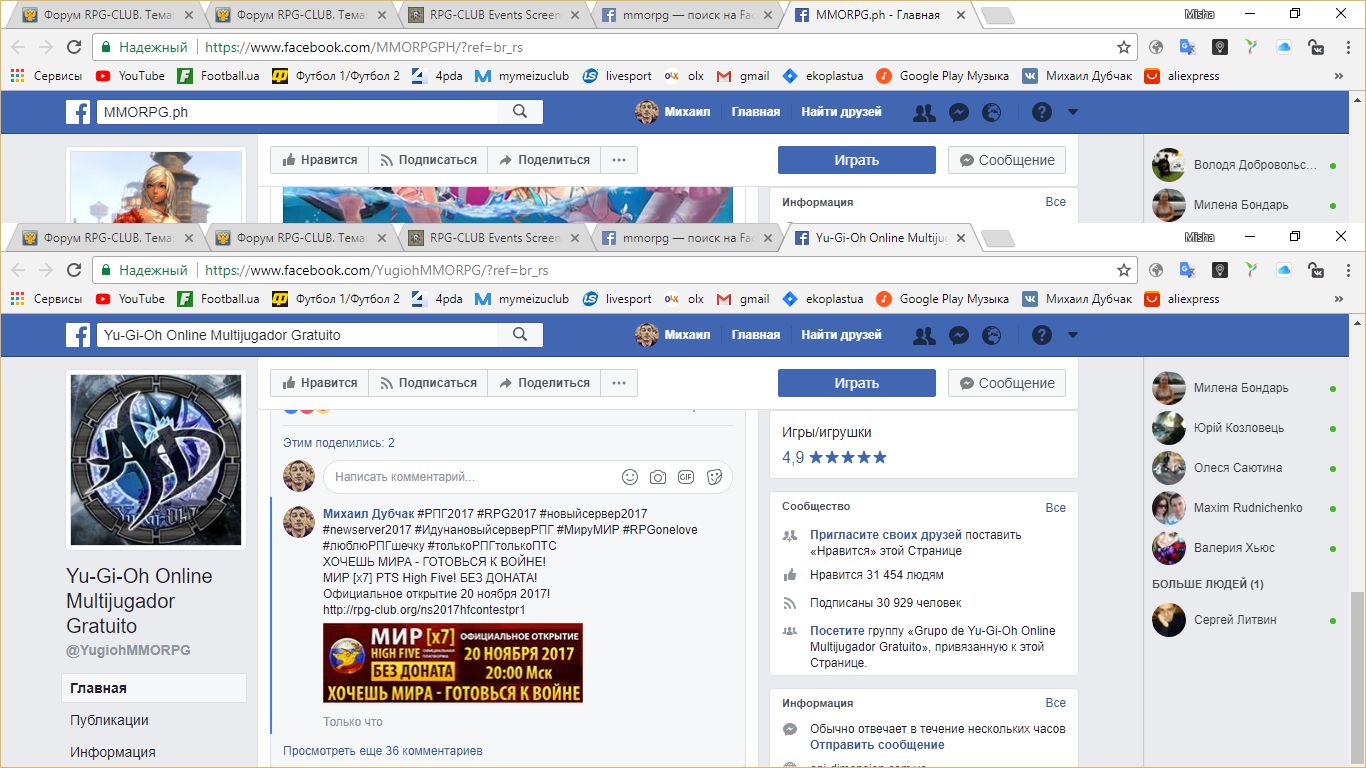Expand the account arrow menu in Yu-Gi-Oh window
The width and height of the screenshot is (1366, 768).
(x=1073, y=335)
